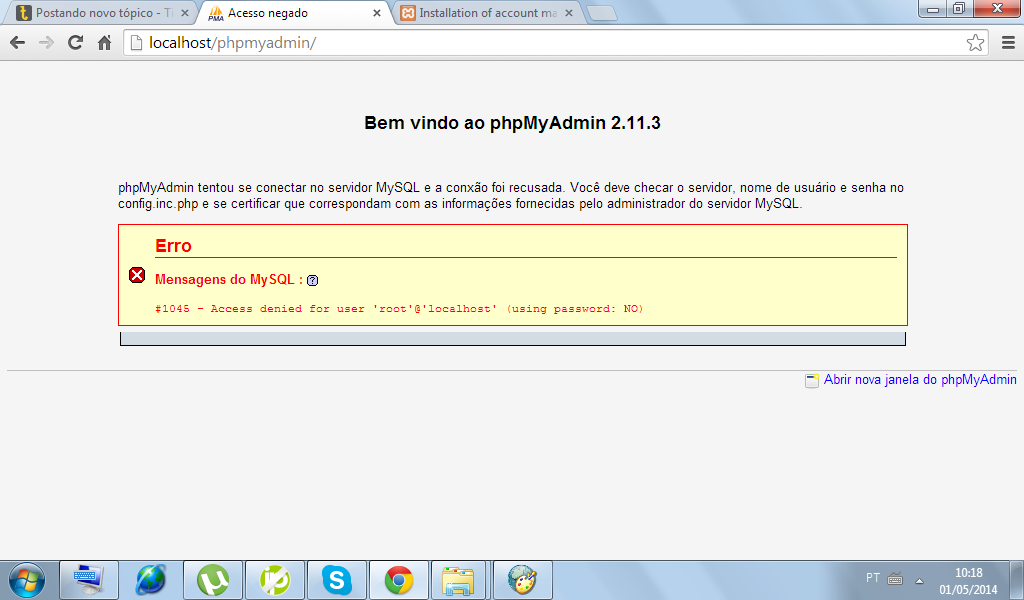The image size is (1024, 600).
Task: Switch to the Postando novo tópico tab
Action: (x=98, y=13)
